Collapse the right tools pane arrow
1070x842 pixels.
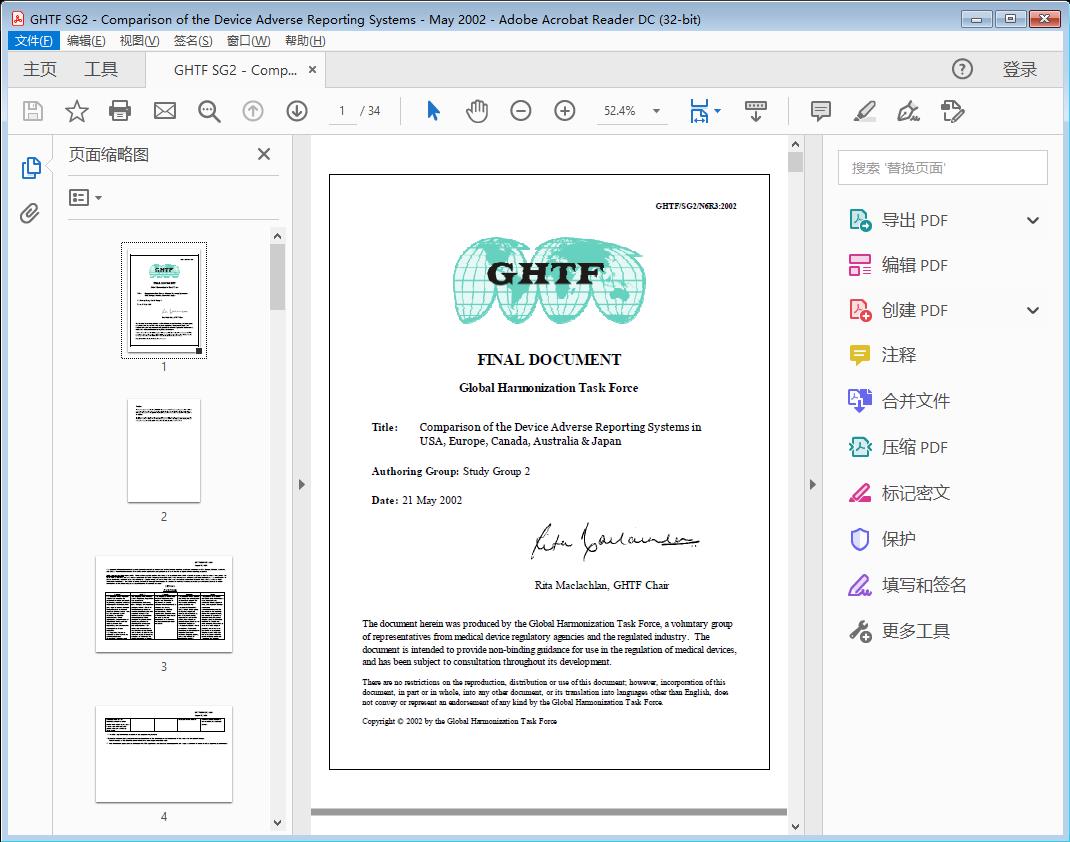pos(812,484)
